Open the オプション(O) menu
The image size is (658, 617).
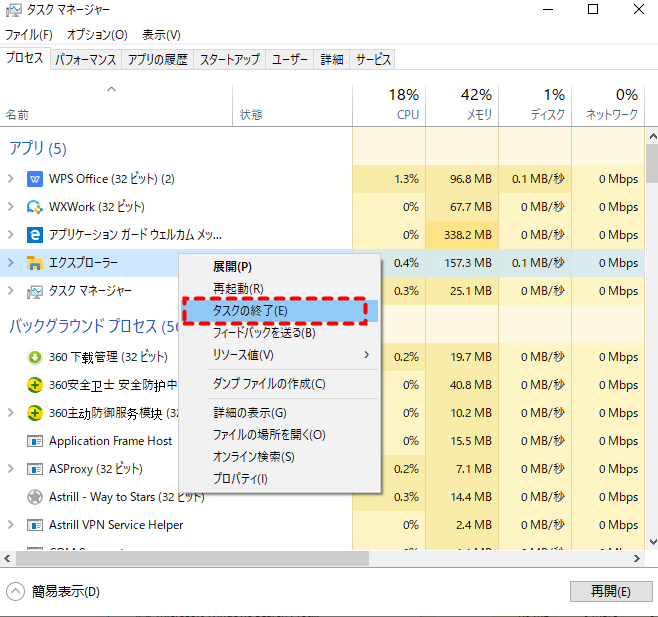click(97, 34)
